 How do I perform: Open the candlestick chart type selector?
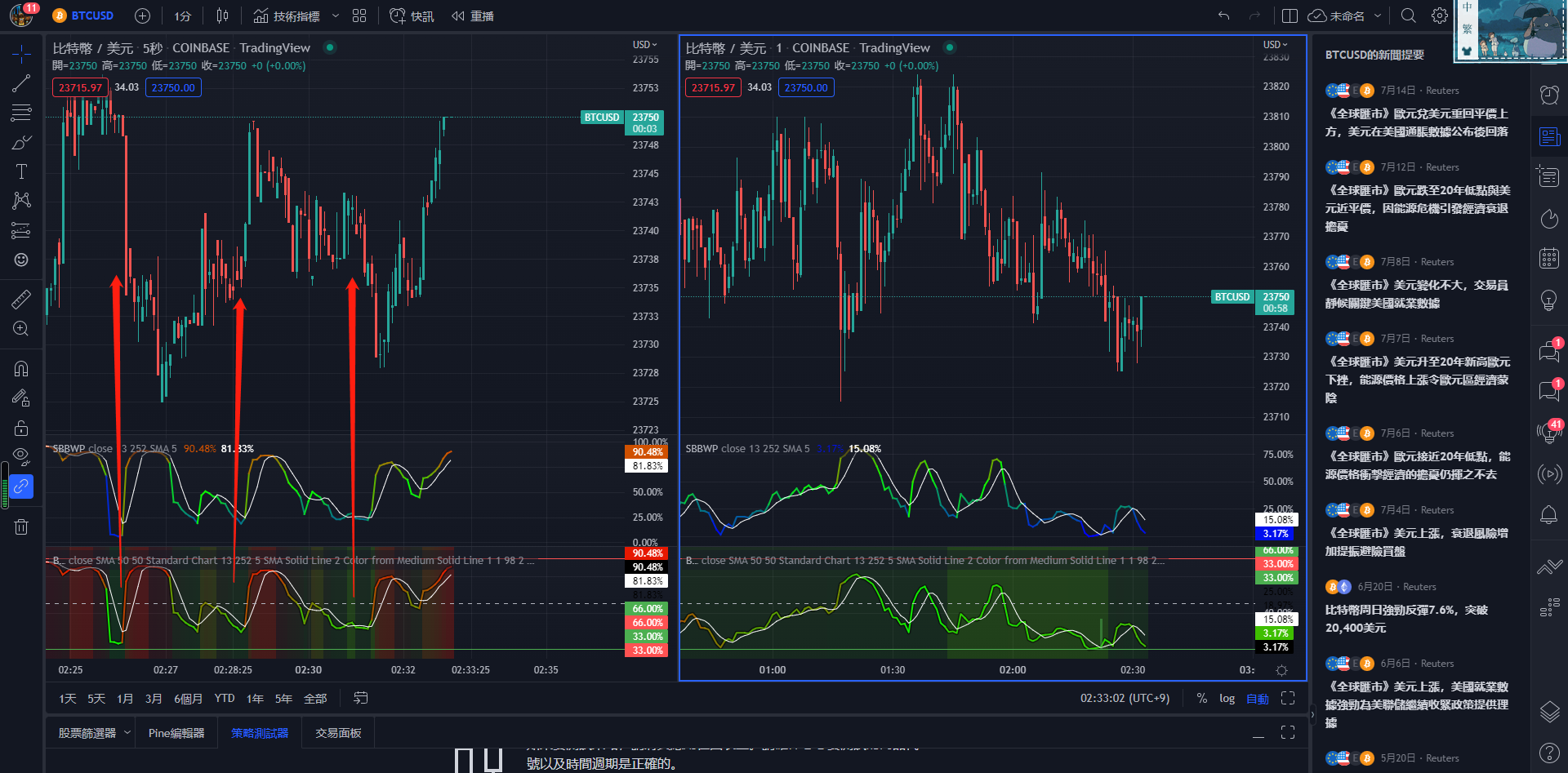click(222, 16)
